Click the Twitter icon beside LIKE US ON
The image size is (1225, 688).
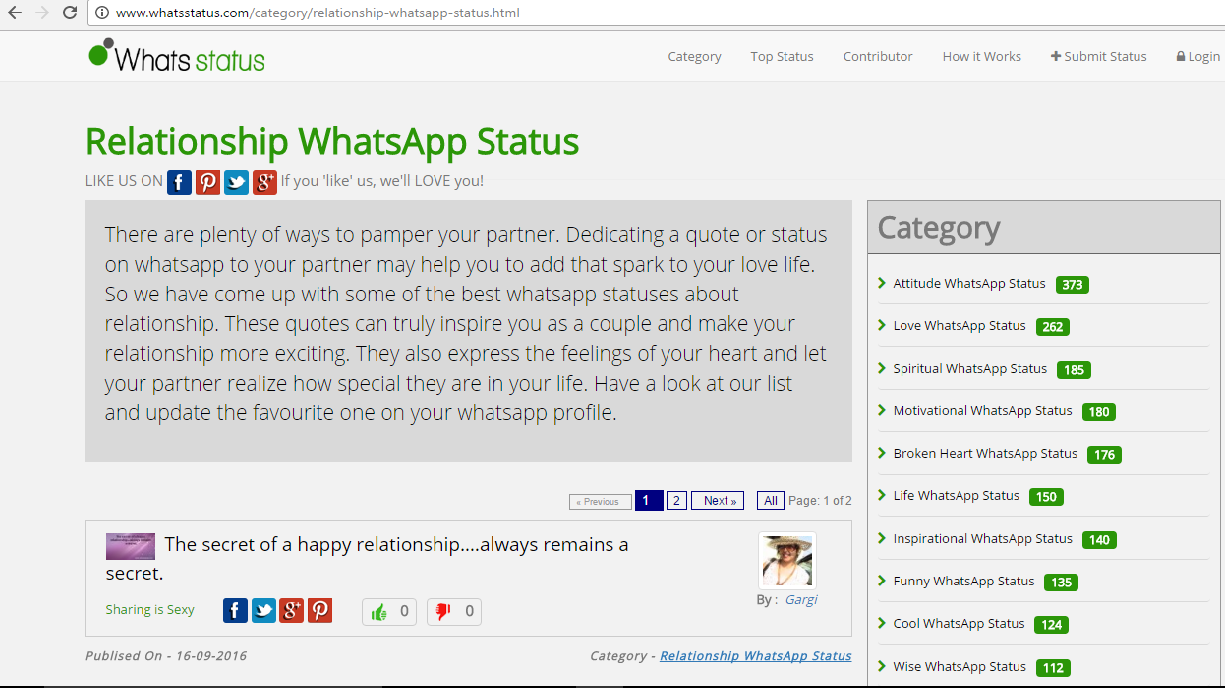point(236,182)
